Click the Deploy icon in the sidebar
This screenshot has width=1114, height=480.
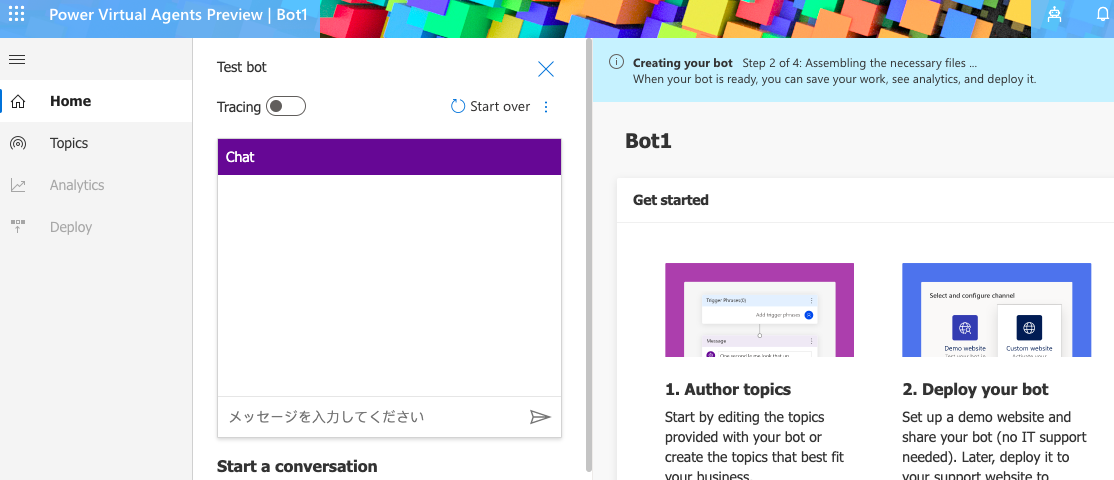pyautogui.click(x=18, y=227)
